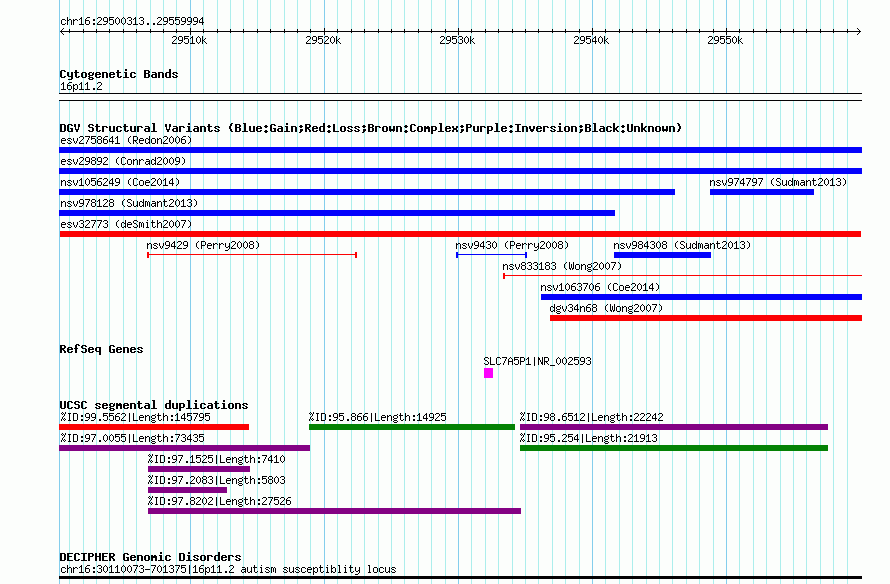The width and height of the screenshot is (890, 584).
Task: Open the nsv1056249 (Coe2014) gain variant
Action: coord(367,192)
